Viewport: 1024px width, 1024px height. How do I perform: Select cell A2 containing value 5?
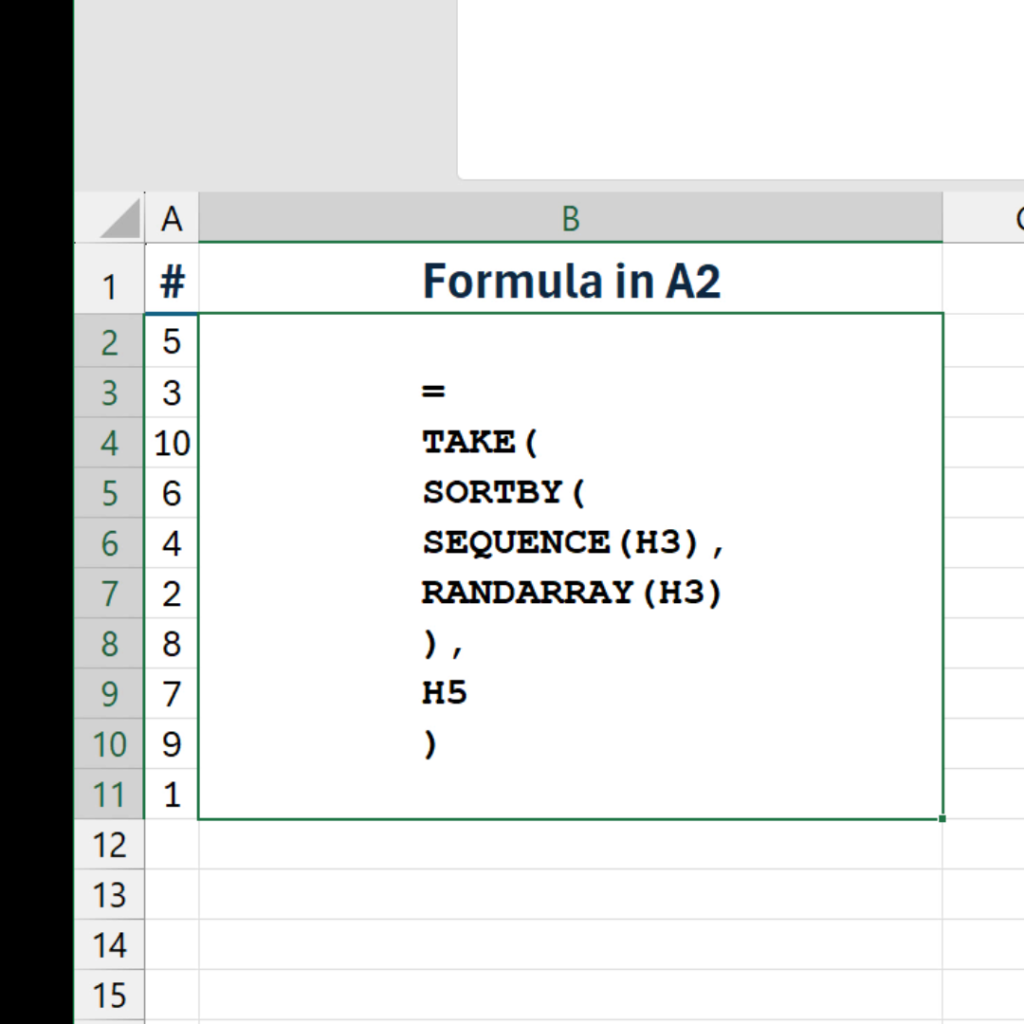click(x=172, y=342)
